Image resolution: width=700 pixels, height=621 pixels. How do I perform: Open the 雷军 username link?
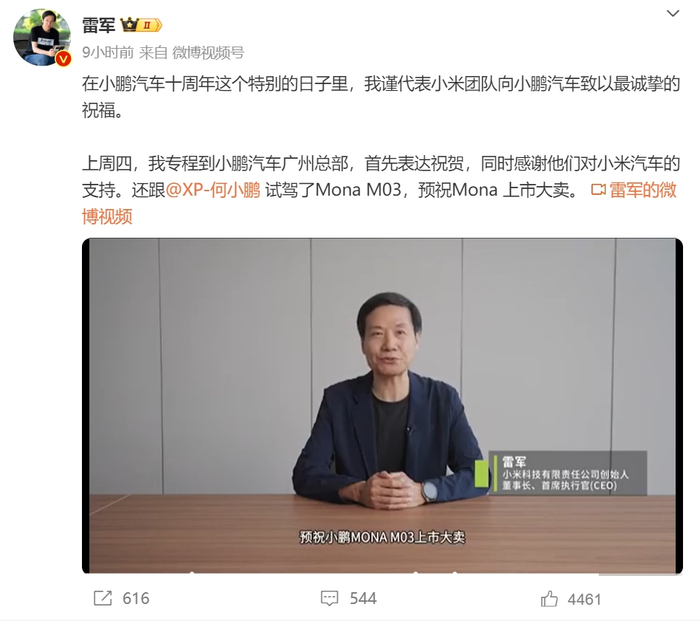pos(99,25)
